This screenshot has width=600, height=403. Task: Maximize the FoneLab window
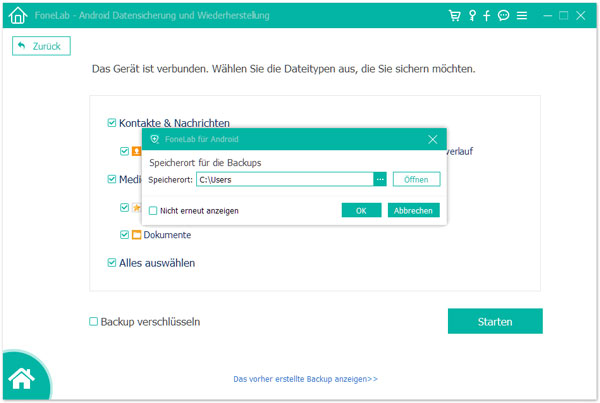563,16
